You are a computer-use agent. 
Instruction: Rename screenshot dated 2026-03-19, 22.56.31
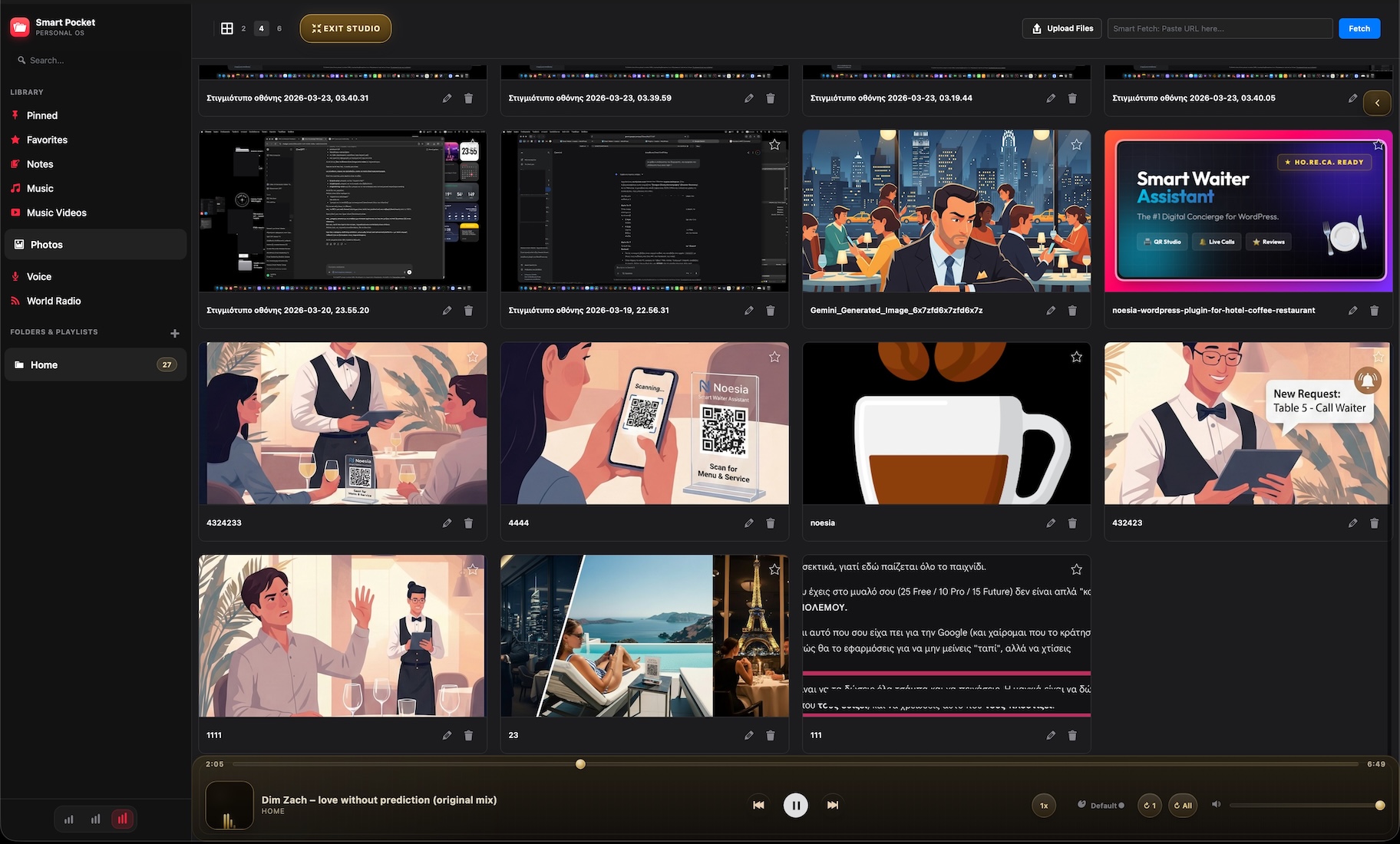749,311
